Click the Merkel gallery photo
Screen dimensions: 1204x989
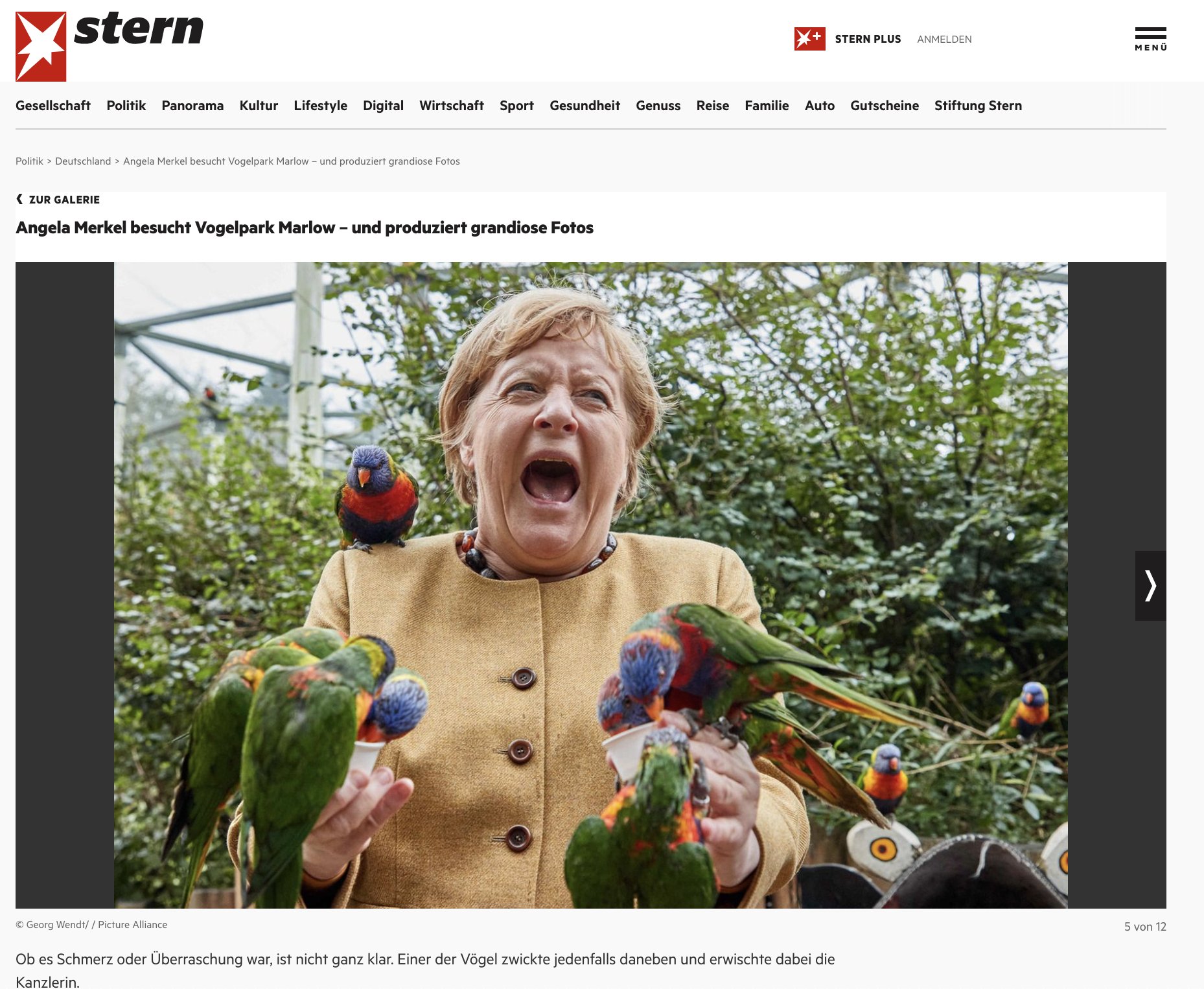(x=591, y=585)
